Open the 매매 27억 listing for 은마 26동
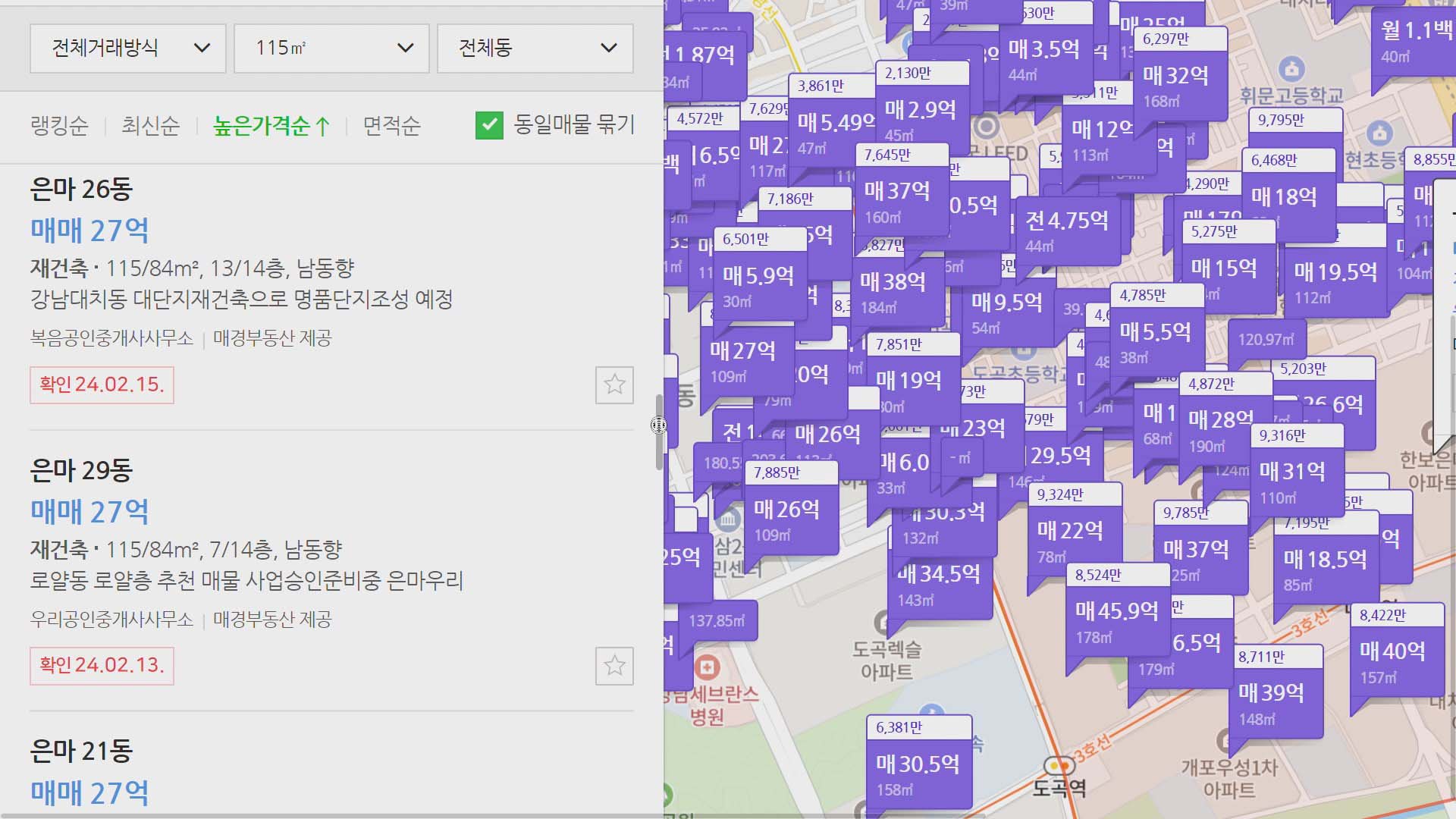Viewport: 1456px width, 819px height. point(89,230)
